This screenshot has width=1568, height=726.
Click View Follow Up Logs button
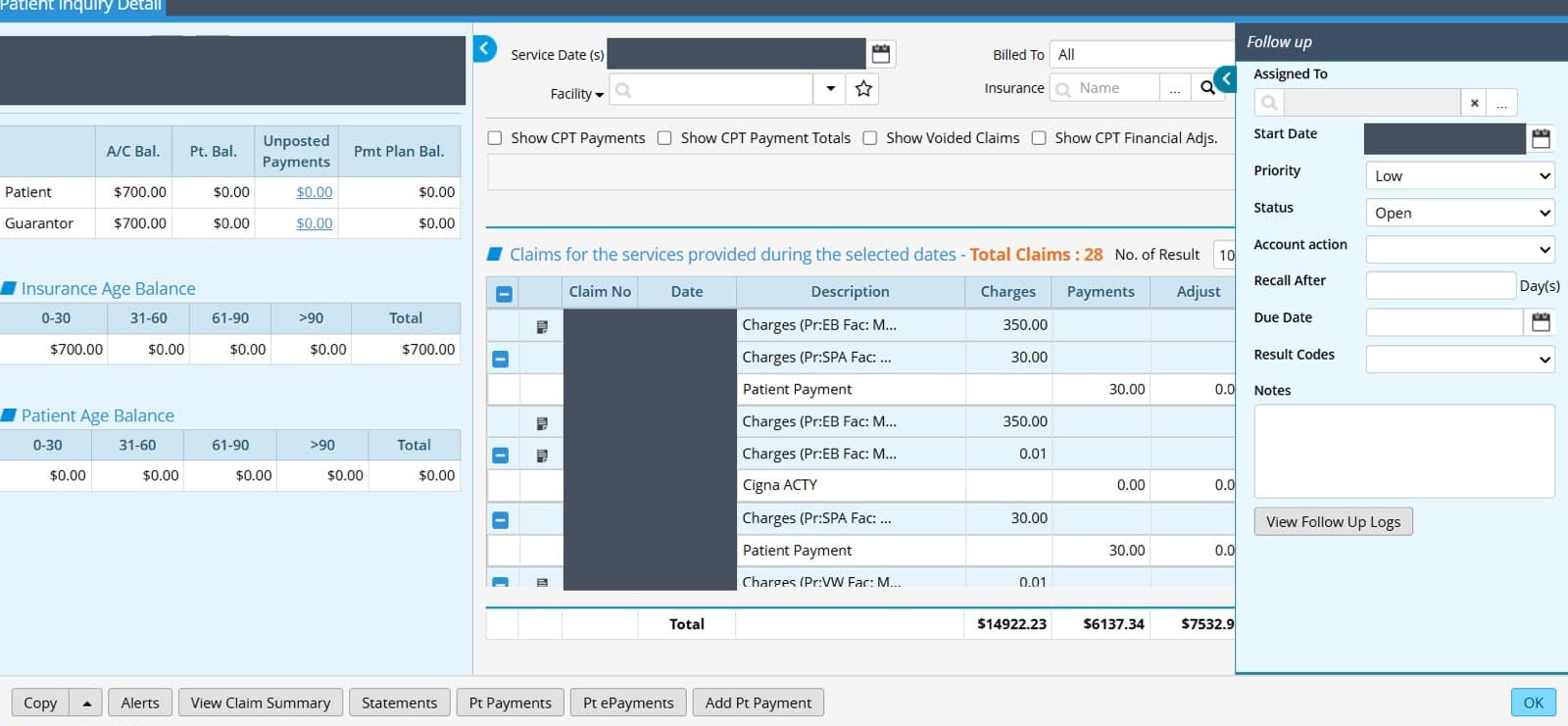[x=1334, y=521]
